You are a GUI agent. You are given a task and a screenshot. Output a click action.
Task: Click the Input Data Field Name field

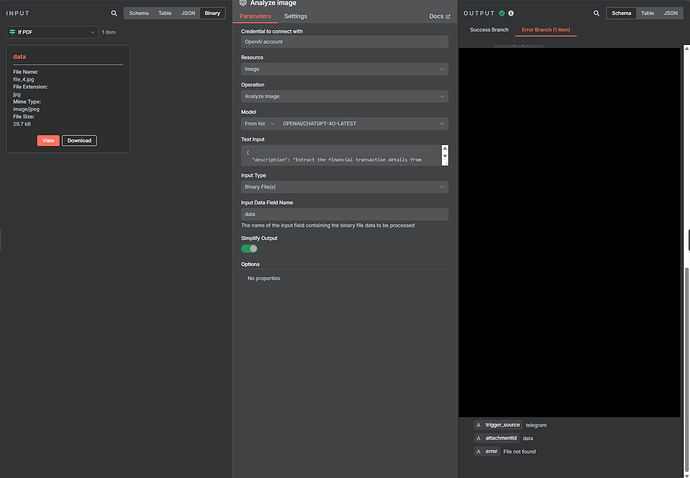(x=345, y=214)
